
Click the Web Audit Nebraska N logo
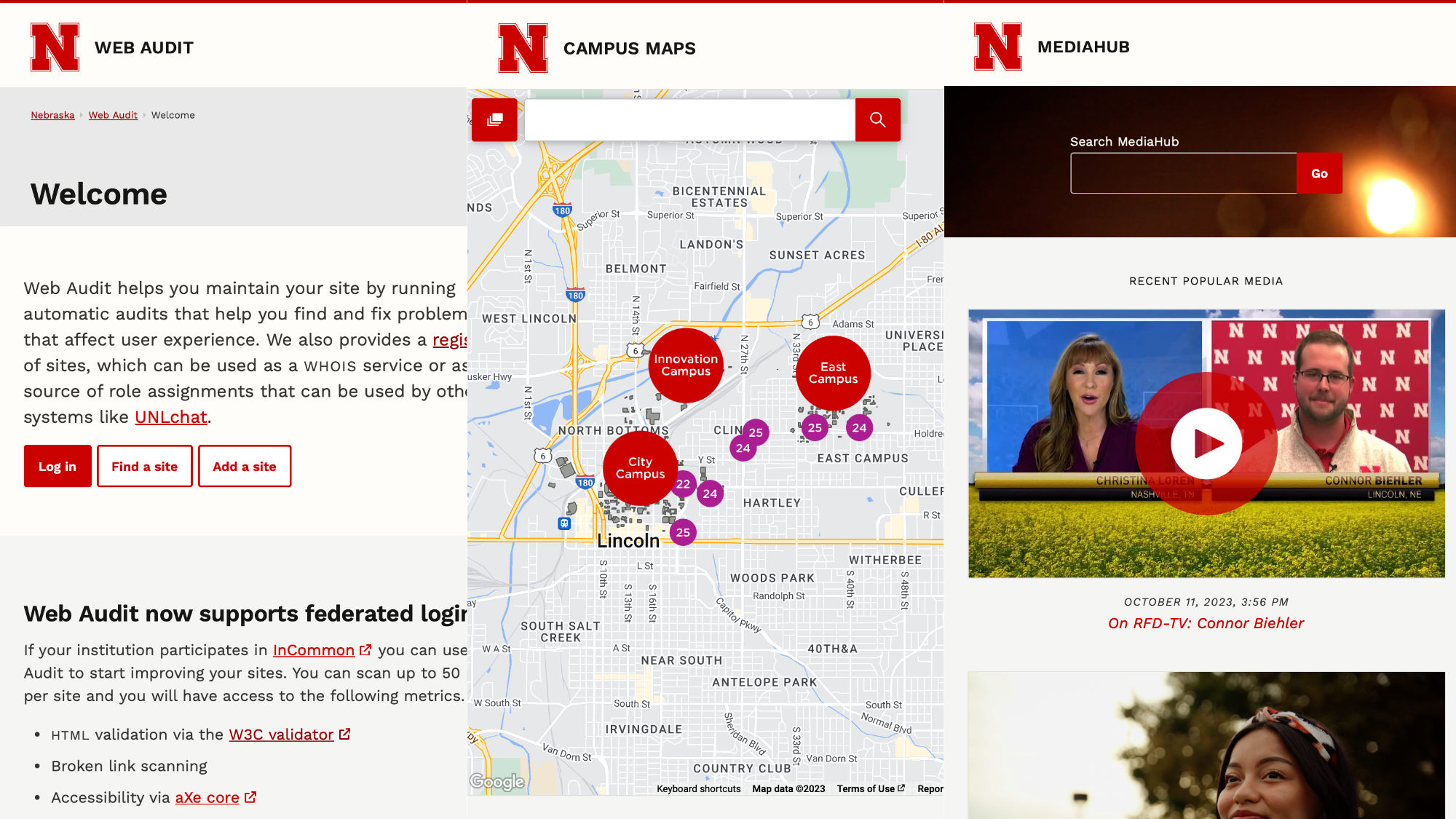(x=55, y=47)
